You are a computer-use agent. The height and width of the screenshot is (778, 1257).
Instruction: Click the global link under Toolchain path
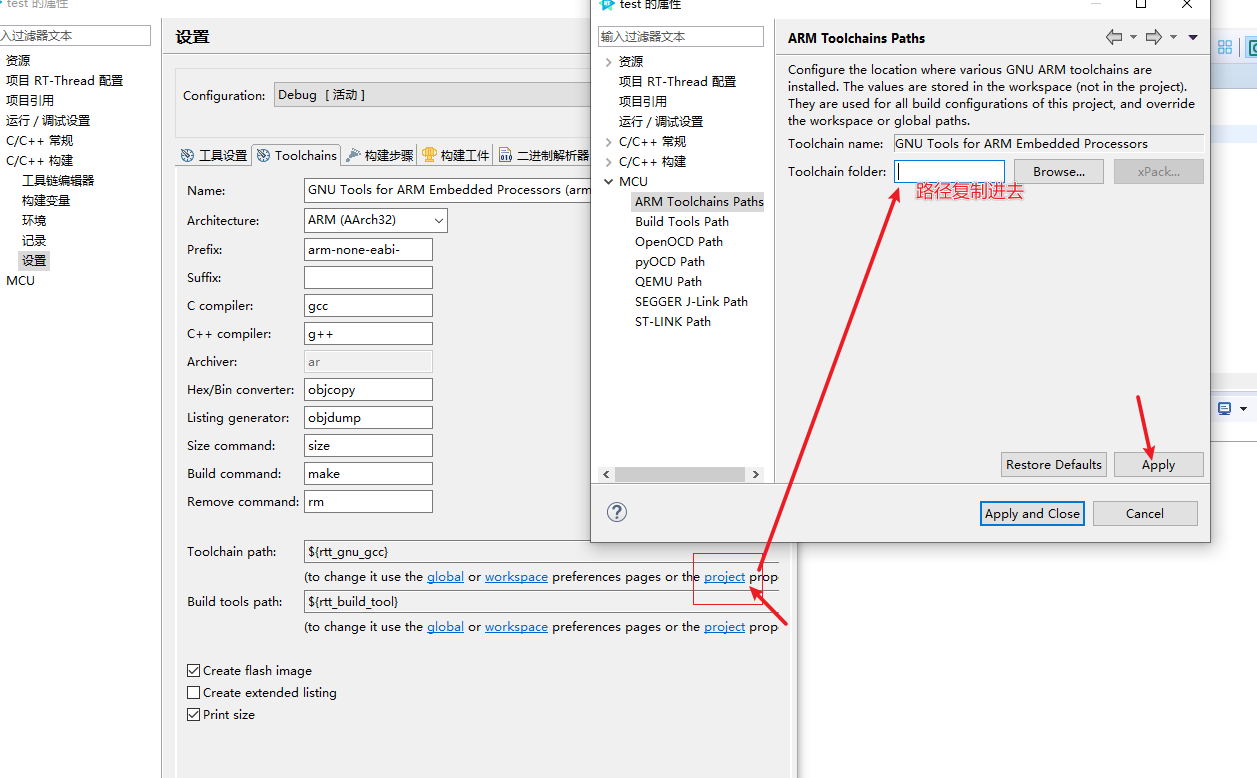pos(445,577)
